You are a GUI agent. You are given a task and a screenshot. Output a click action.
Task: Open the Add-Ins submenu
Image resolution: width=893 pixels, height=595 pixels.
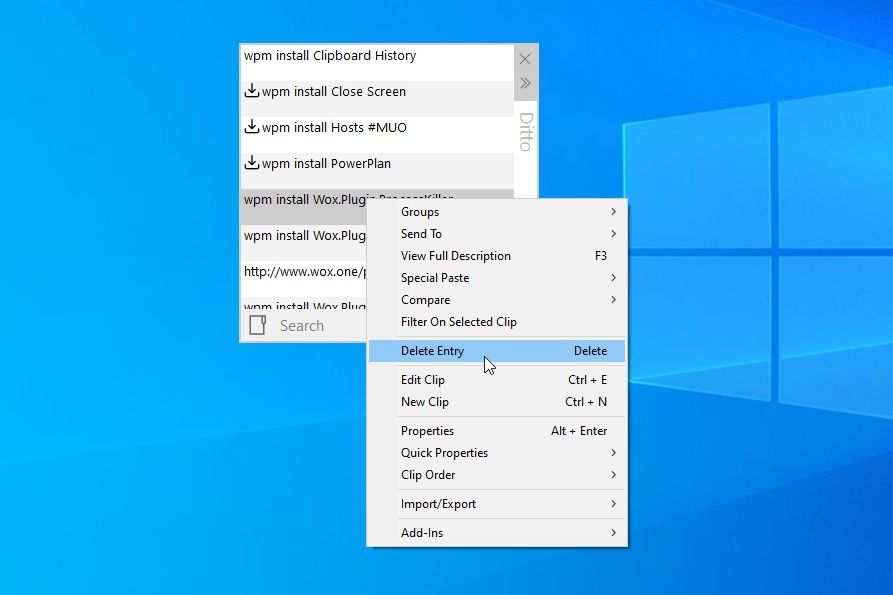click(497, 533)
